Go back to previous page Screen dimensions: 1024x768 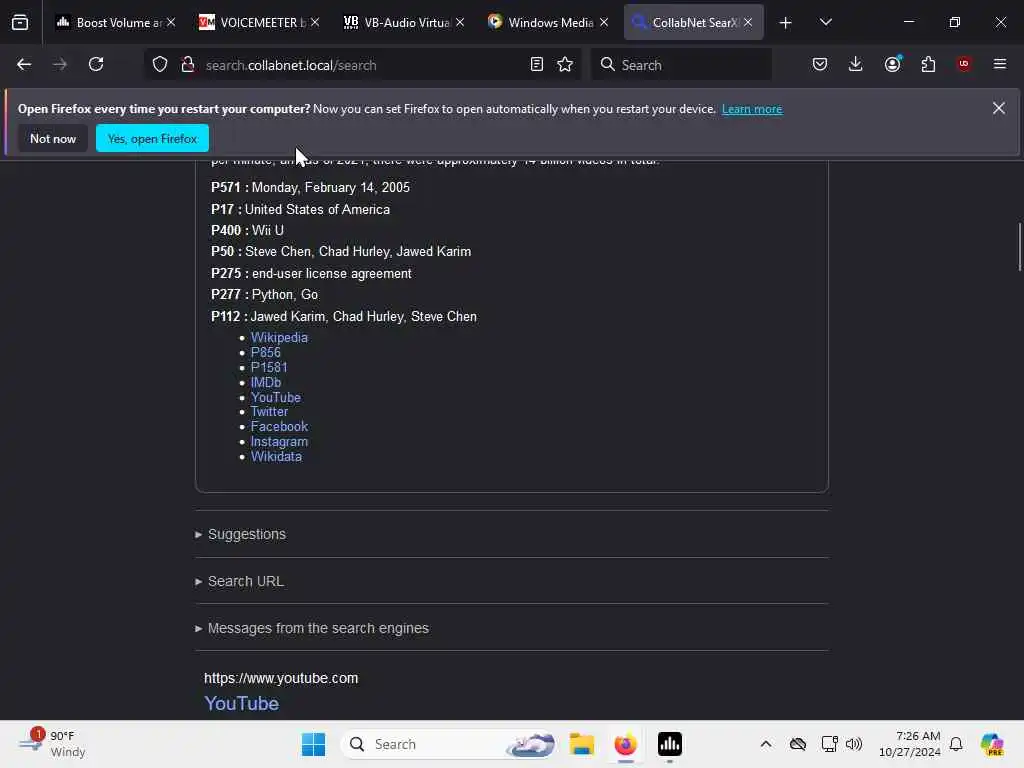24,64
